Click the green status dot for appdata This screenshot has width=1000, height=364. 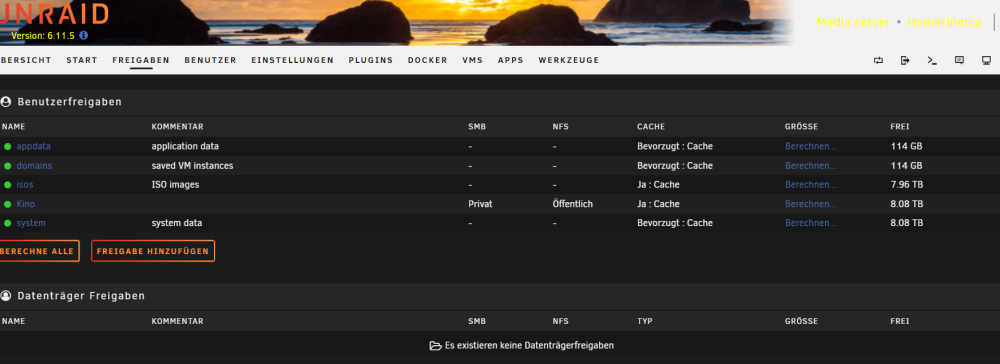pos(8,147)
